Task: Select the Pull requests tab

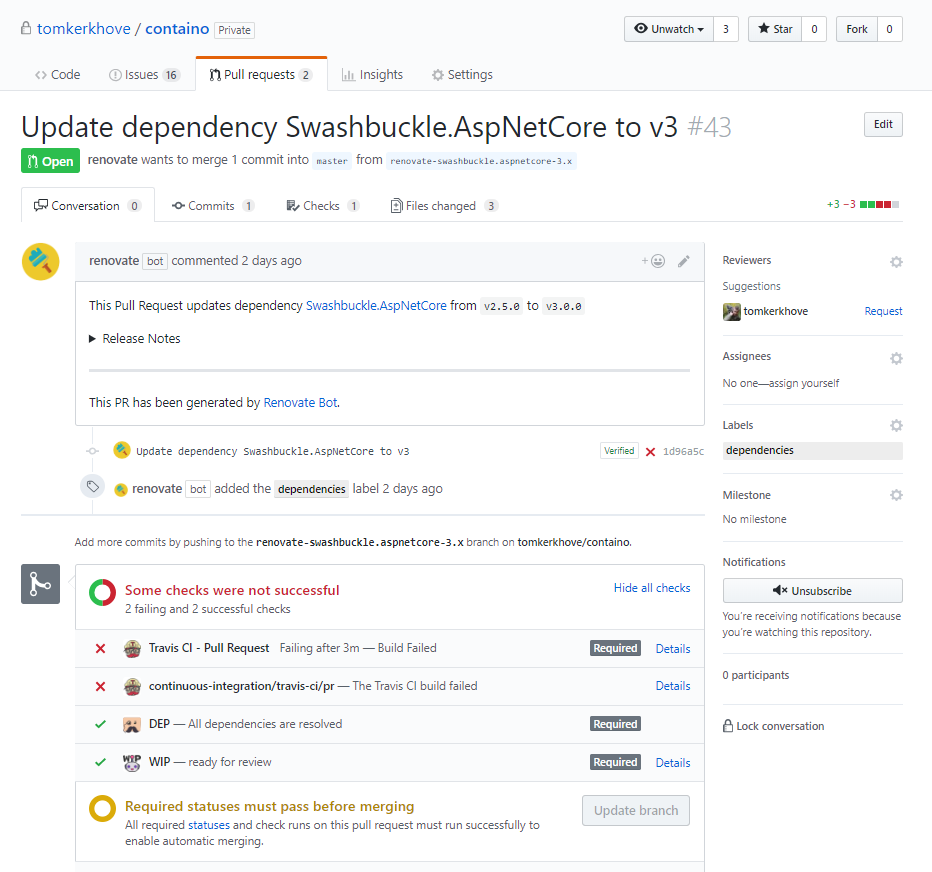Action: [x=261, y=75]
